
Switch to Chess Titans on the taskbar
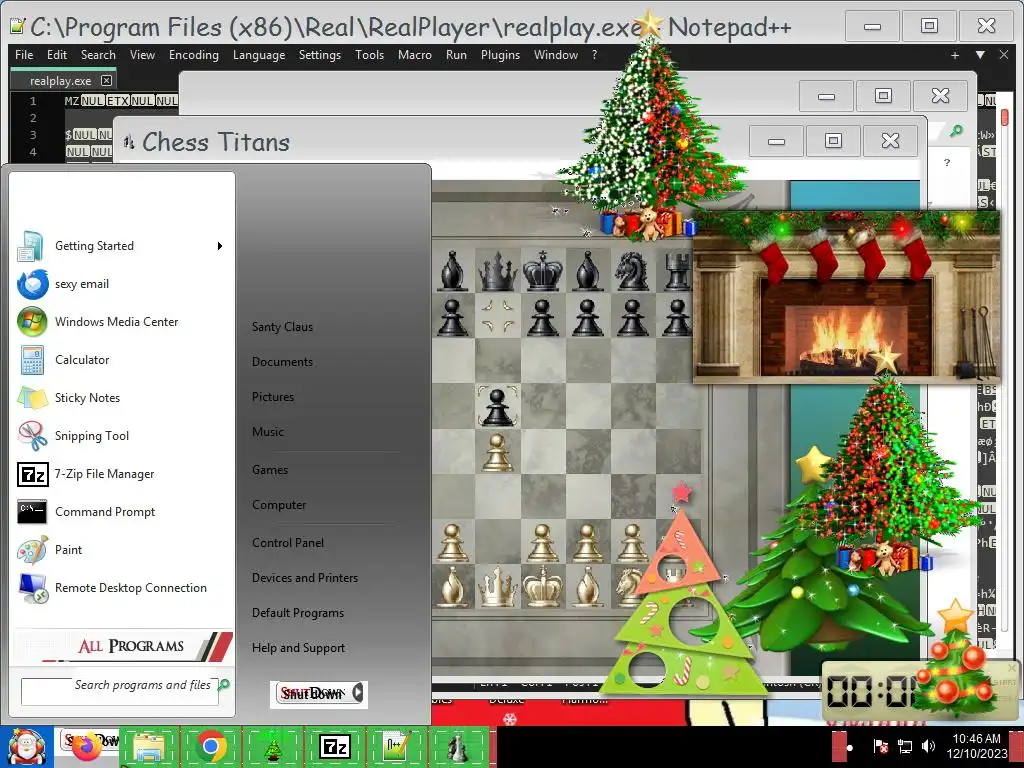tap(458, 747)
